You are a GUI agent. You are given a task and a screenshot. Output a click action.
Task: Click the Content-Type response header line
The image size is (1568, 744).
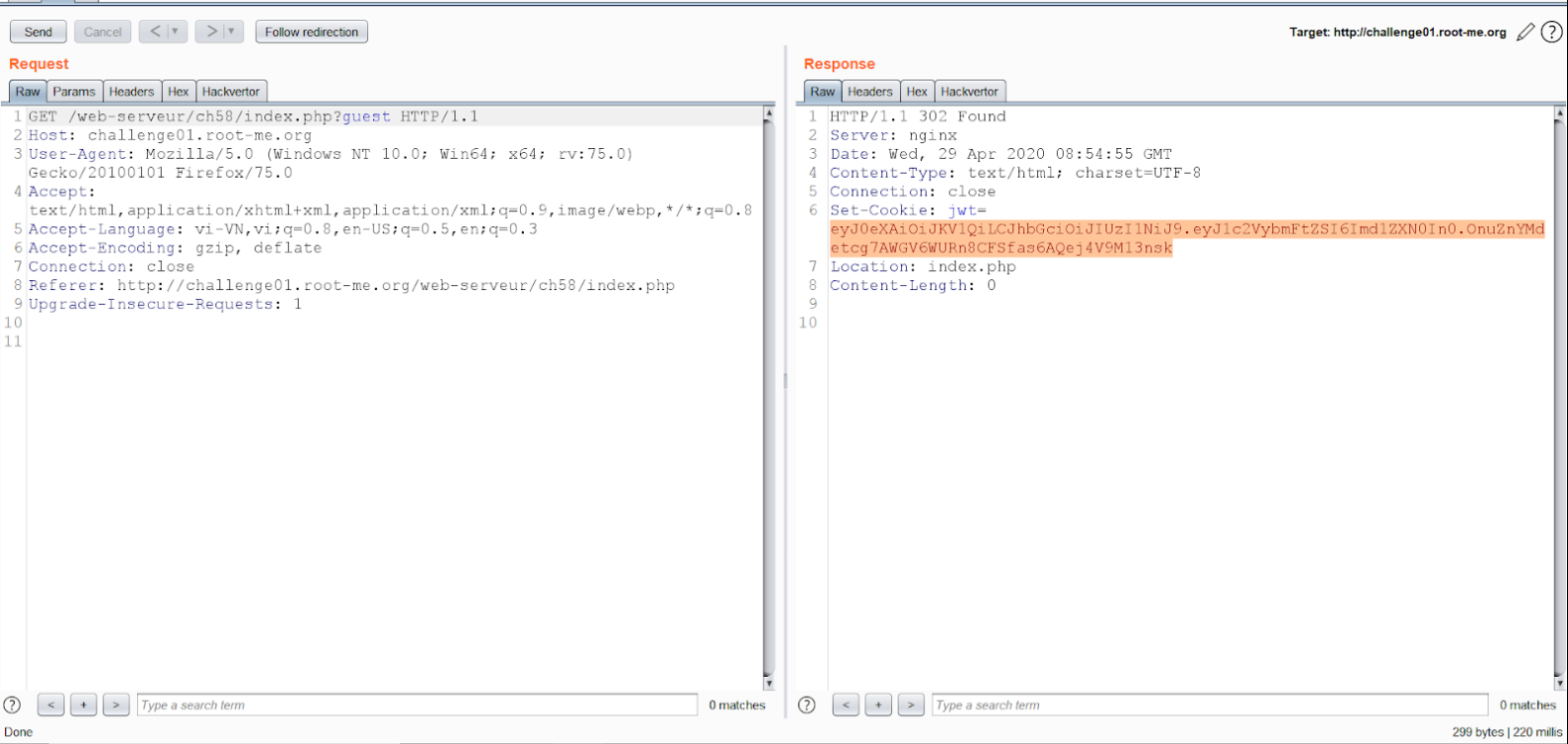pos(1015,173)
